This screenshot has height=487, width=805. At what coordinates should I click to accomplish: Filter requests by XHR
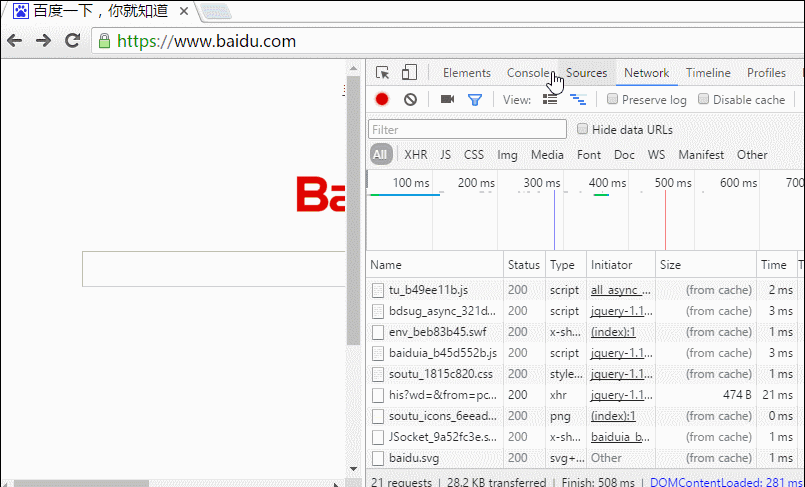click(415, 154)
